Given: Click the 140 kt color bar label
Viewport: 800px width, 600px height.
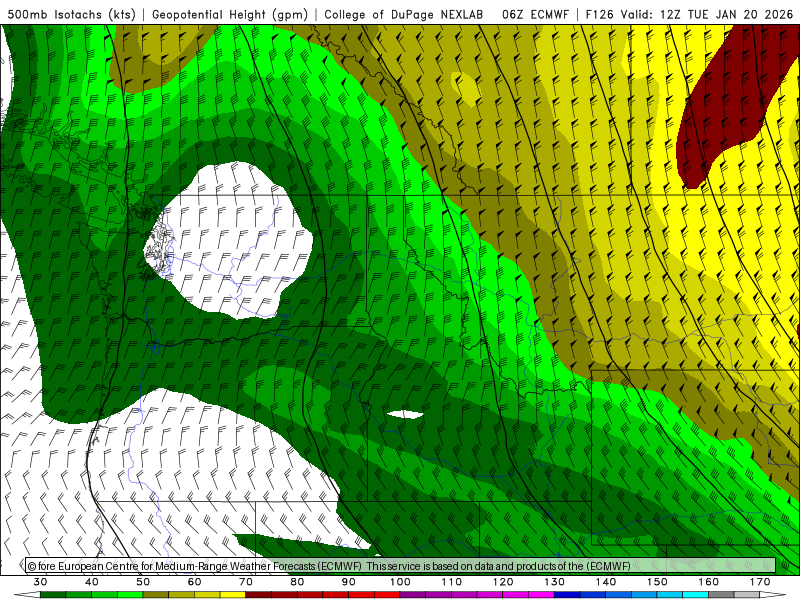Looking at the screenshot, I should (x=606, y=582).
